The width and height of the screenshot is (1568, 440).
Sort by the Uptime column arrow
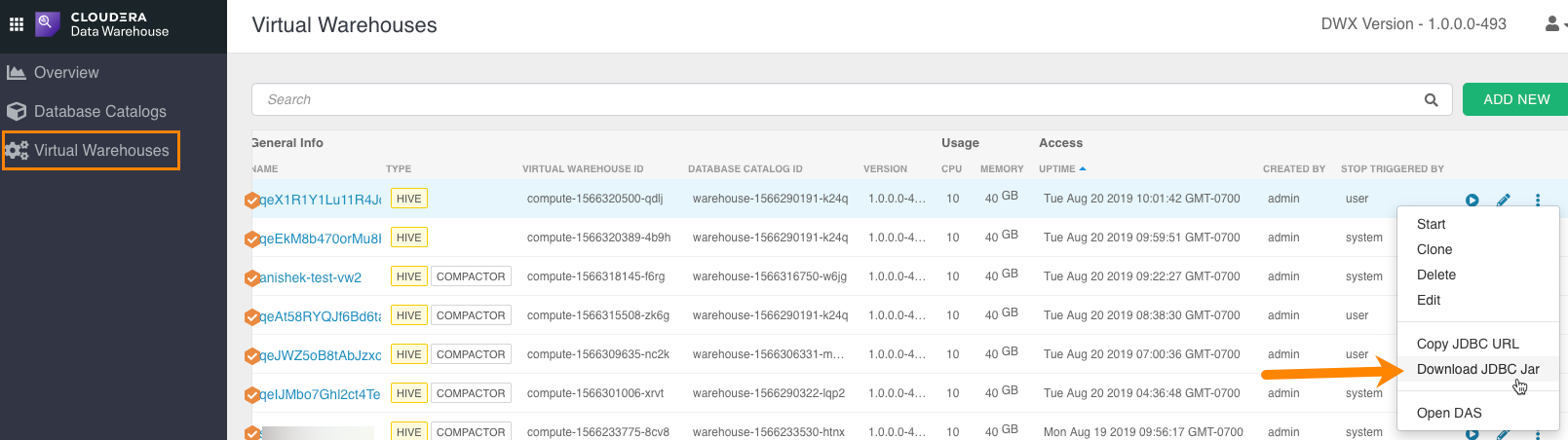[x=1083, y=168]
